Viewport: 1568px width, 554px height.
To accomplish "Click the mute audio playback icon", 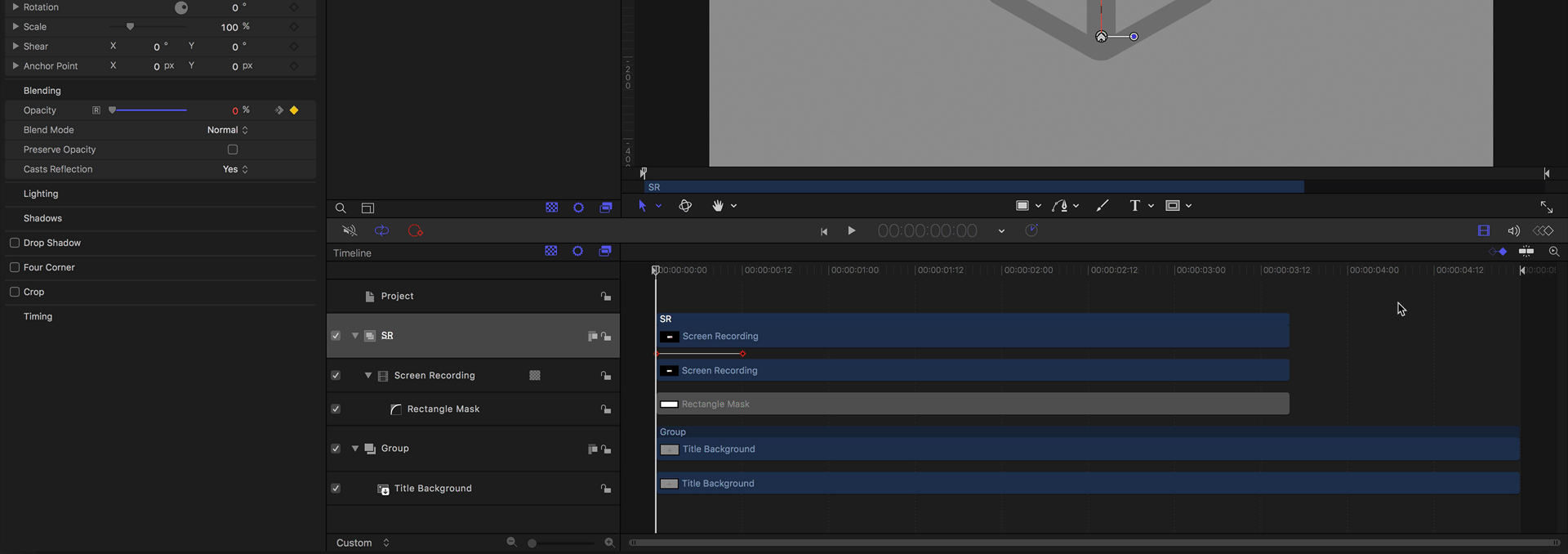I will click(350, 231).
